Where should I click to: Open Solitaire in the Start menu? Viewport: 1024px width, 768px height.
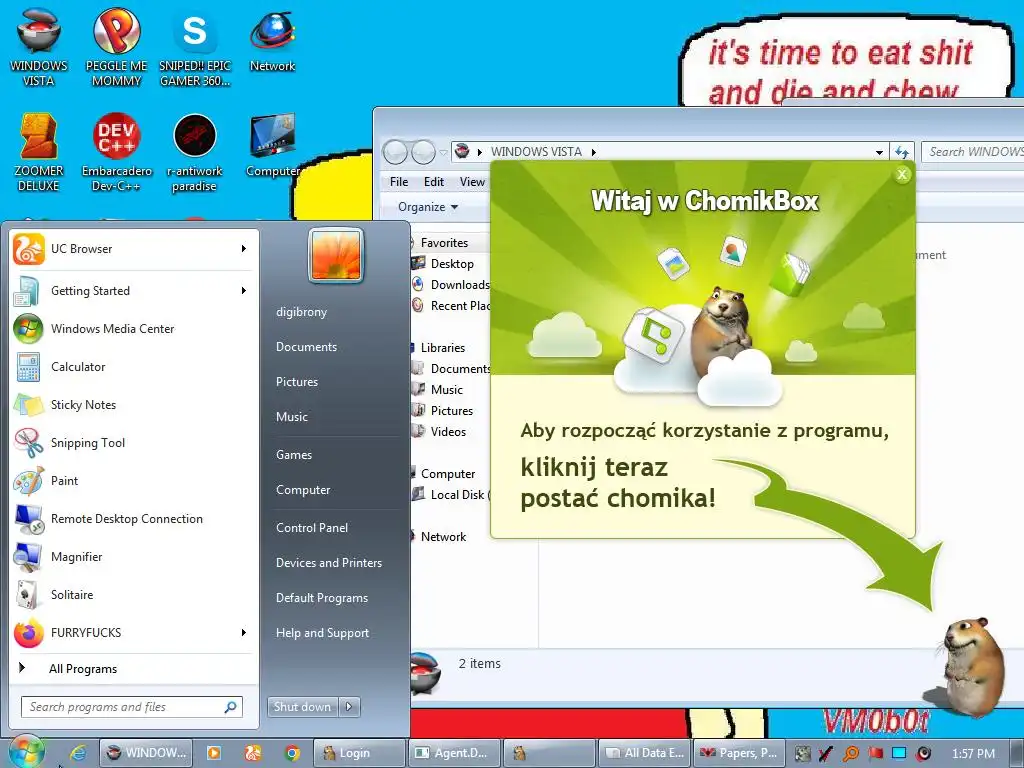pos(133,594)
